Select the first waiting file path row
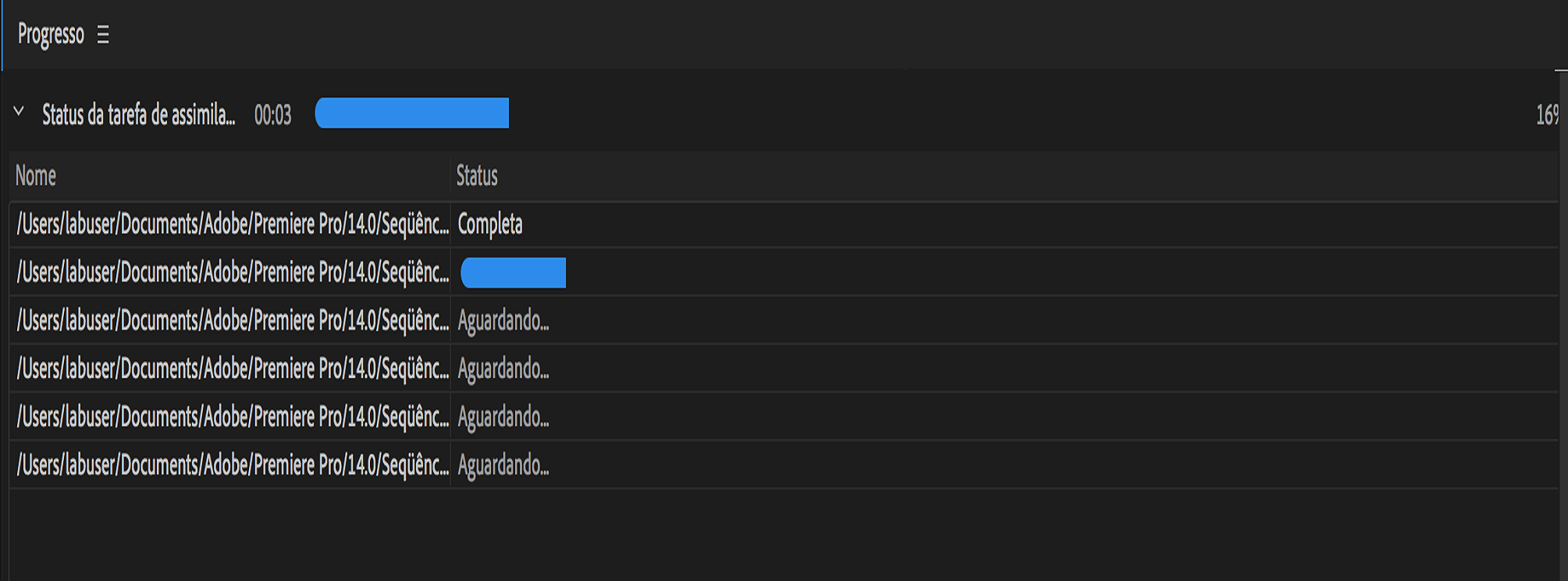 tap(232, 321)
